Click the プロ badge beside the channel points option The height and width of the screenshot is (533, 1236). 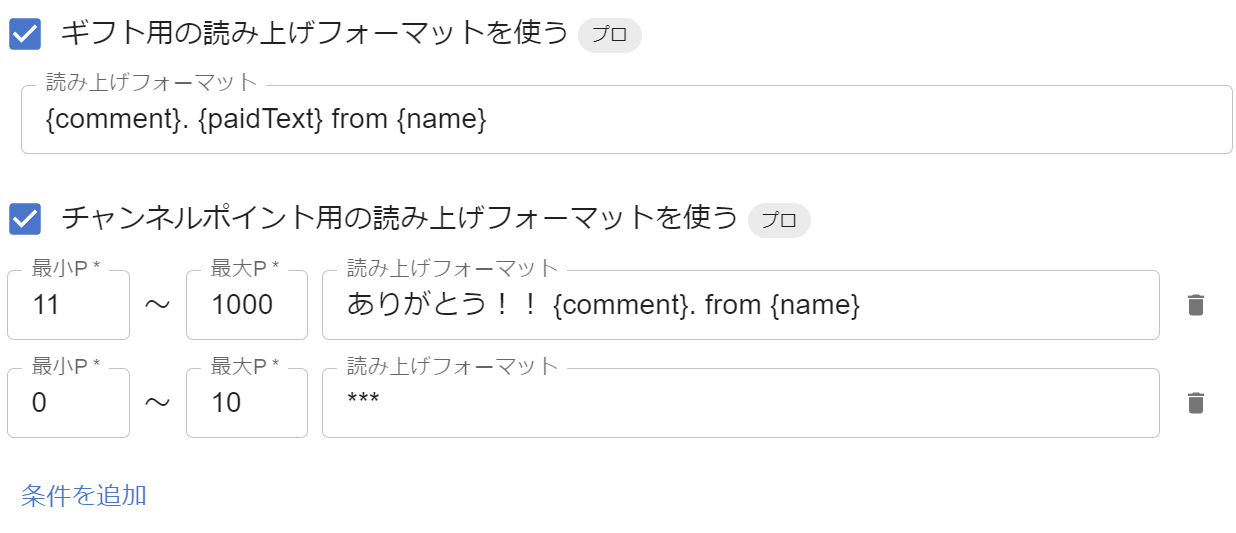[779, 220]
